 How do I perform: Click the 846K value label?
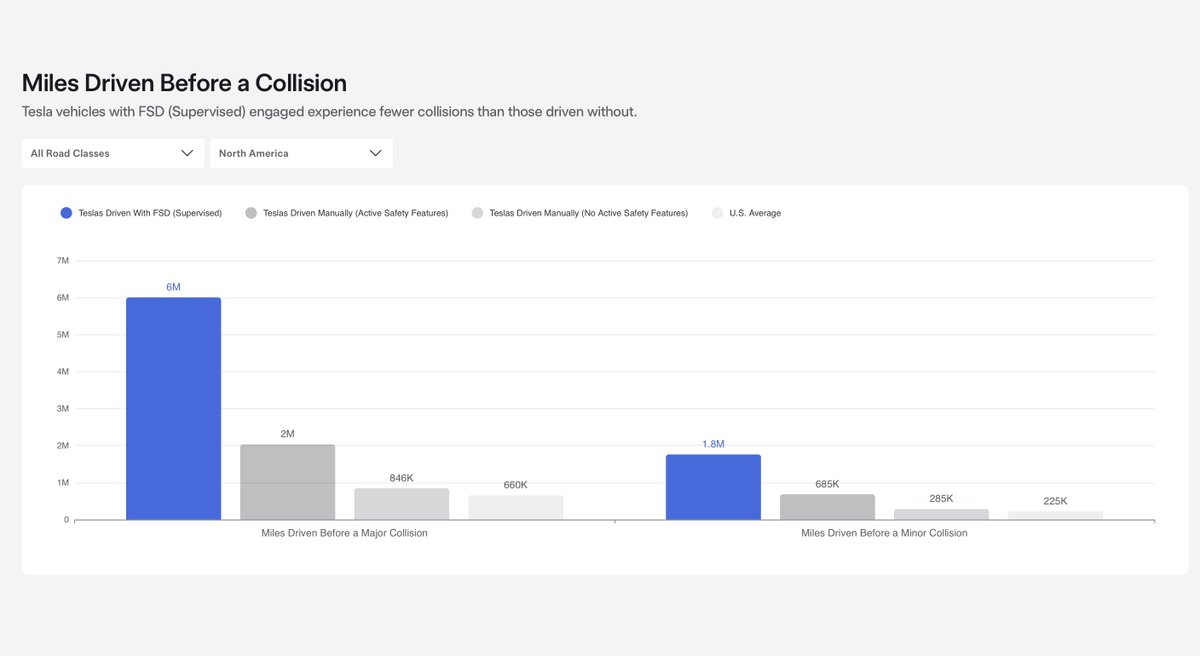[x=401, y=478]
